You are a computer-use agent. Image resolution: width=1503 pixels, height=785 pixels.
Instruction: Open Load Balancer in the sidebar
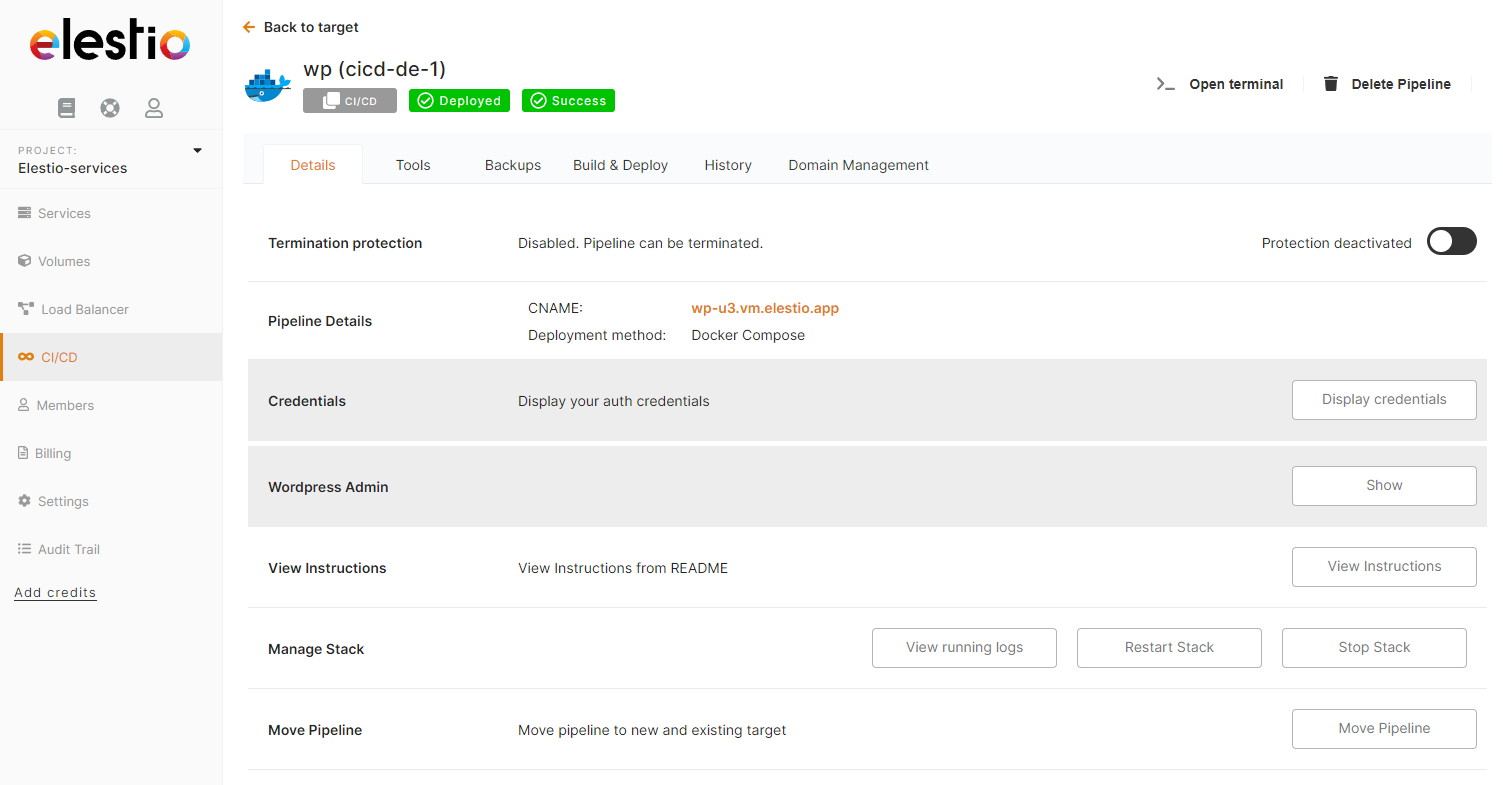(x=84, y=309)
